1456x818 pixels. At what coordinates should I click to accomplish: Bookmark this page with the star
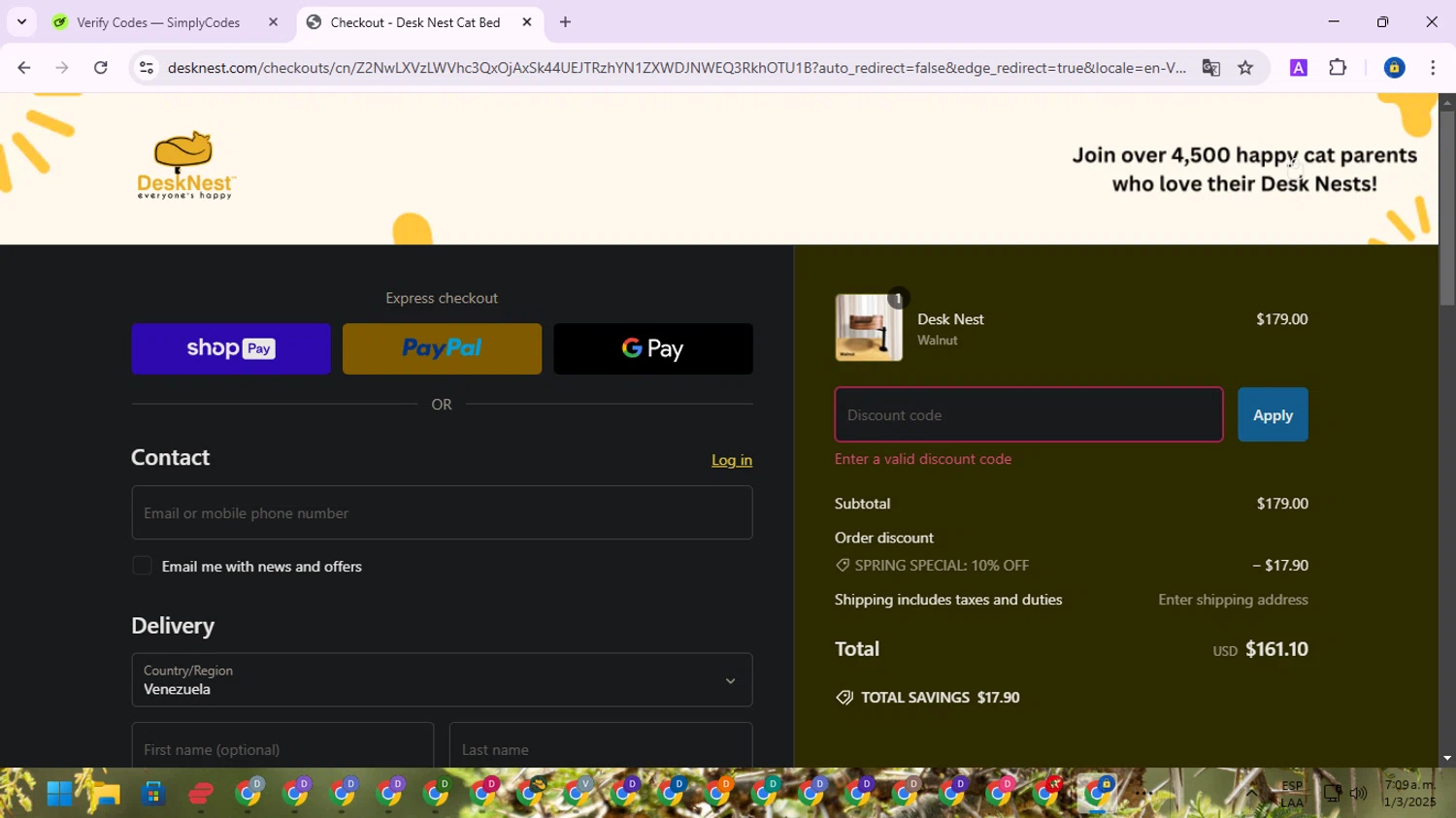point(1245,68)
